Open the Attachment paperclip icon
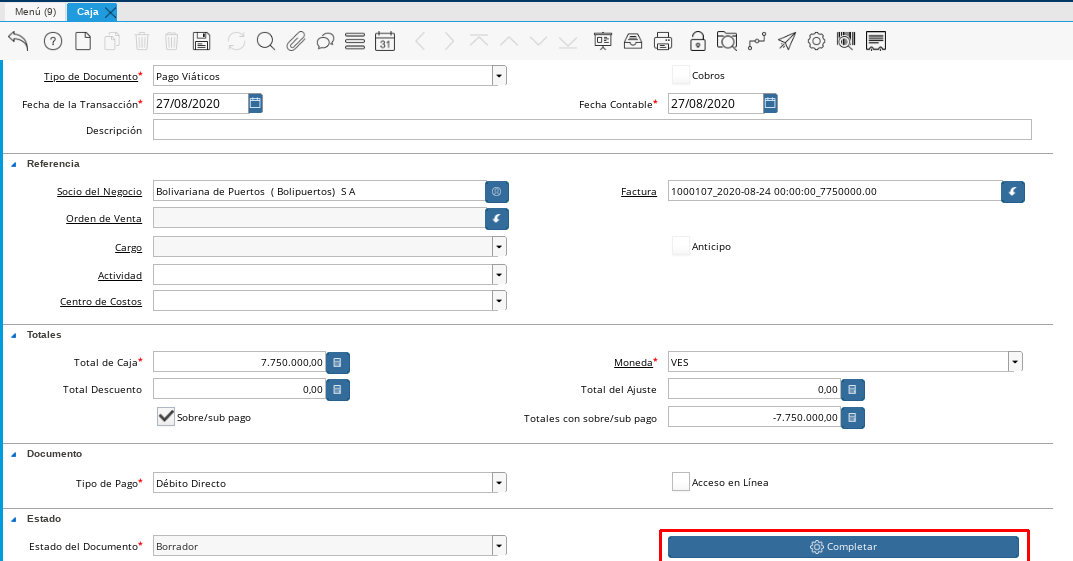 point(295,41)
